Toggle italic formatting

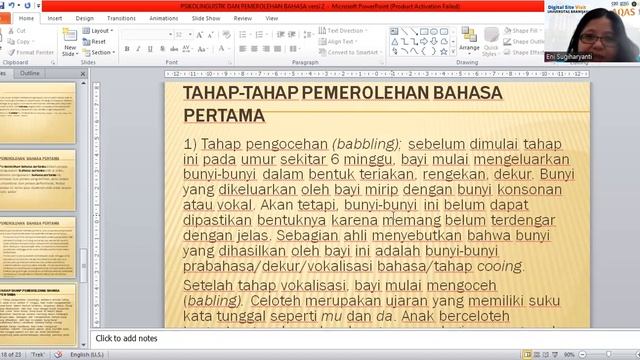[x=138, y=49]
